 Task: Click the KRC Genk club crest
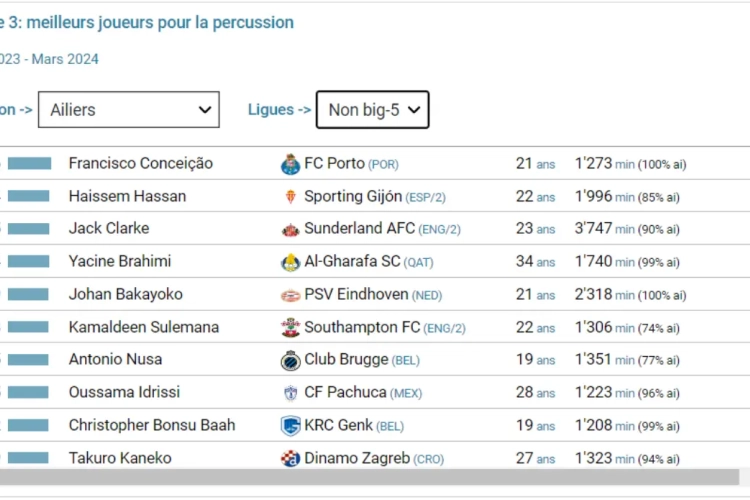290,426
